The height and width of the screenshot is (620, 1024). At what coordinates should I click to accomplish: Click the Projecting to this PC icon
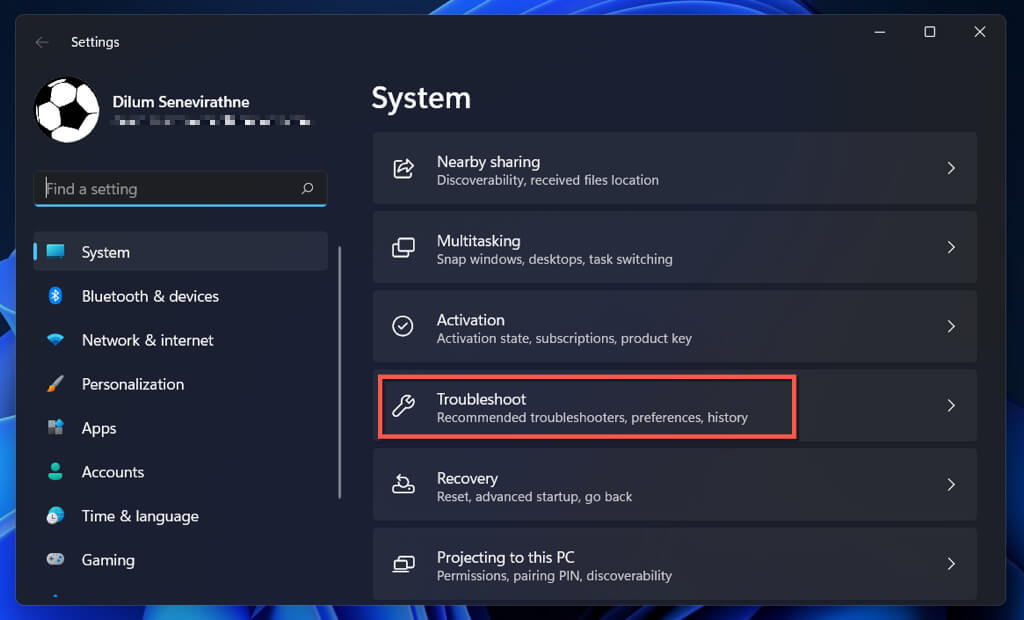pos(403,563)
